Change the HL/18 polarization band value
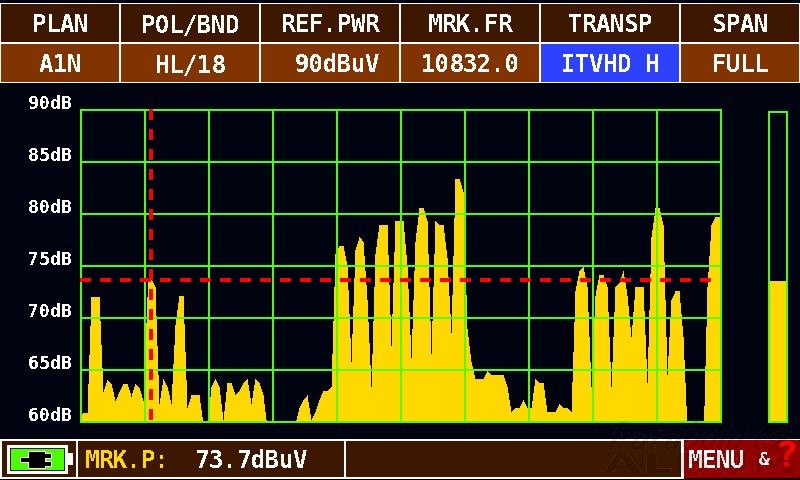The height and width of the screenshot is (480, 800). [190, 63]
